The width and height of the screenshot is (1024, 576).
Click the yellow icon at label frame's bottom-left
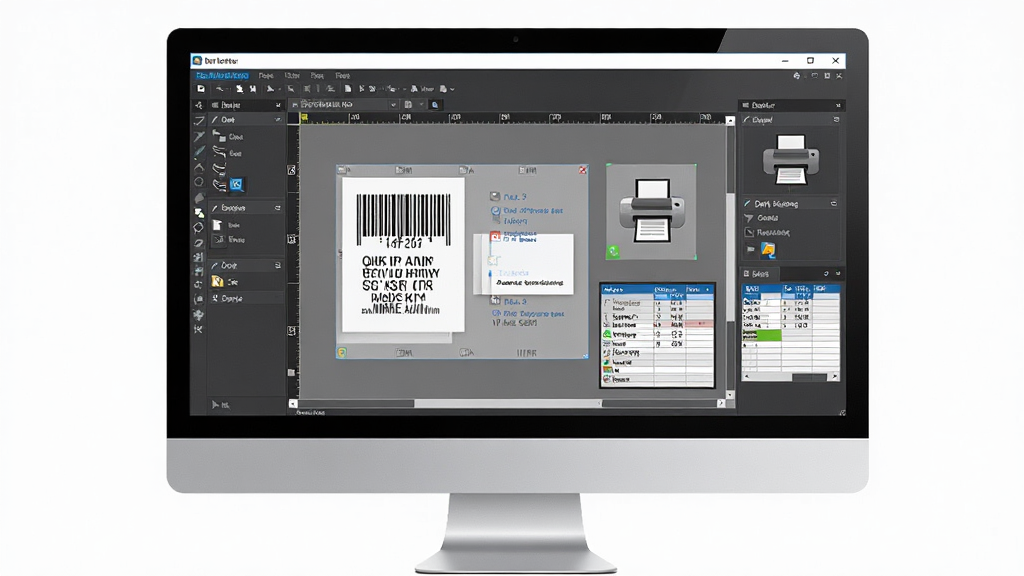pos(342,353)
